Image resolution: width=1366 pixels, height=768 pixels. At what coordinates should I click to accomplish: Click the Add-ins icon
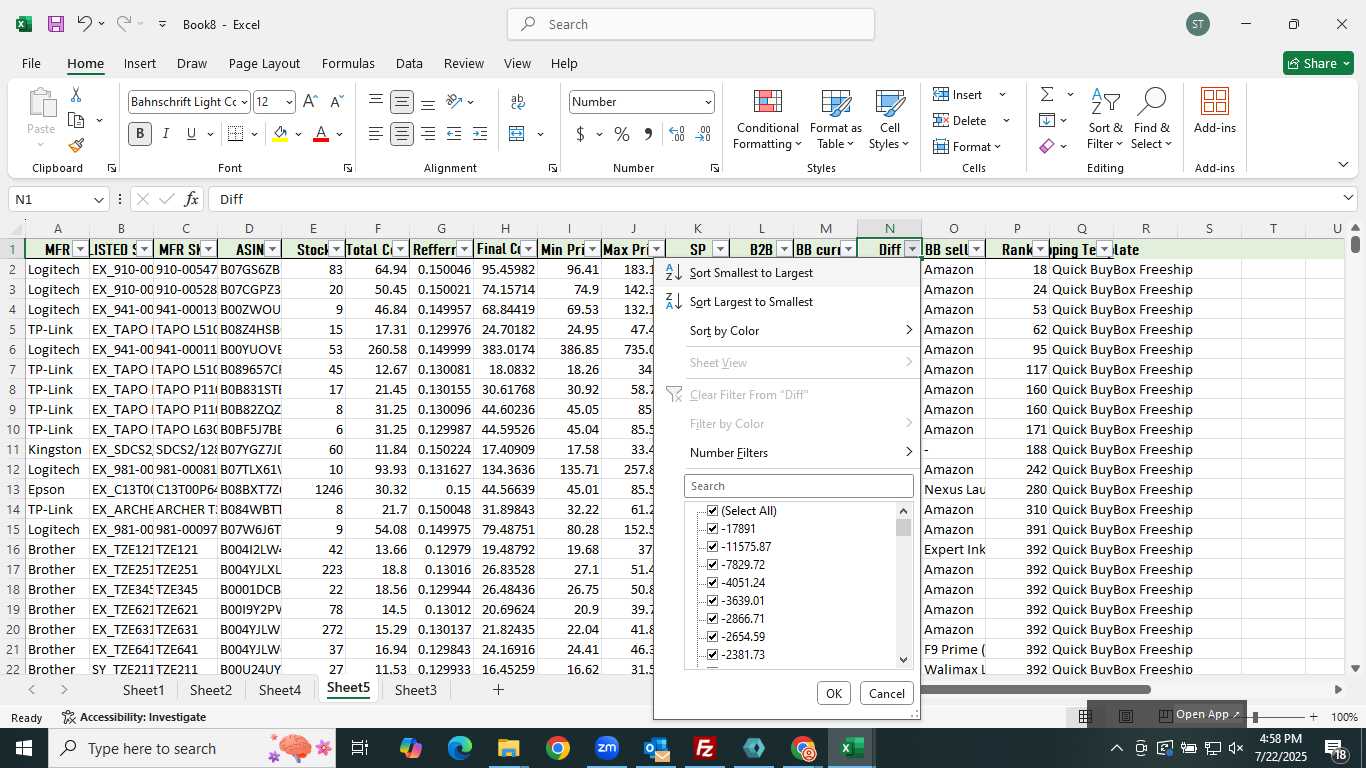[x=1215, y=111]
